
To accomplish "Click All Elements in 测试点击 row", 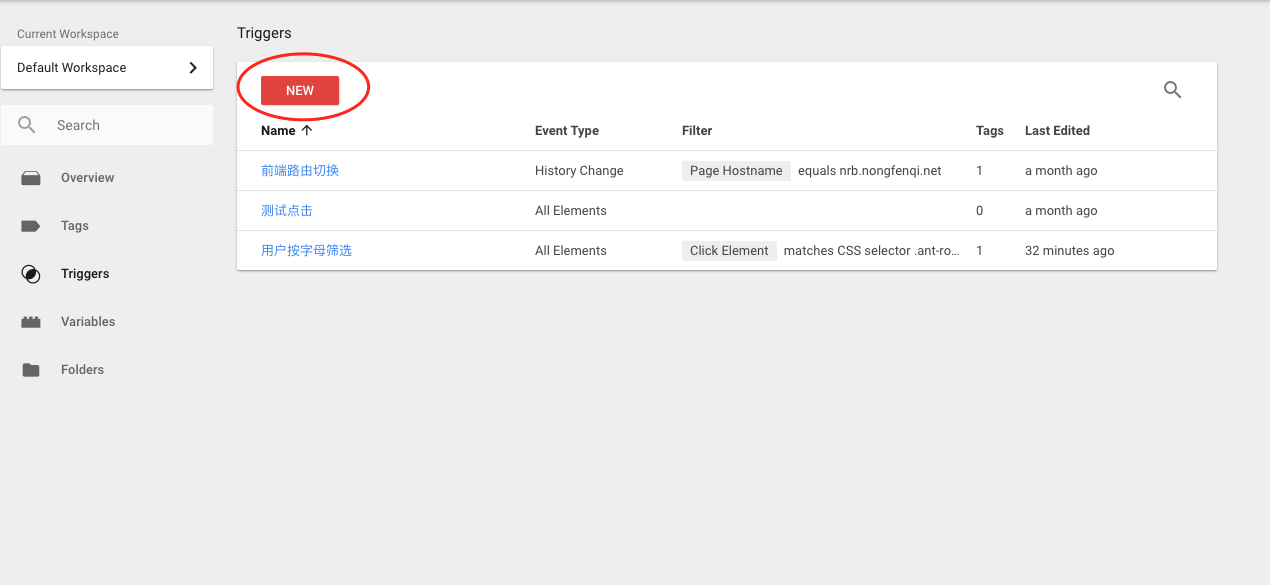I will coord(571,211).
